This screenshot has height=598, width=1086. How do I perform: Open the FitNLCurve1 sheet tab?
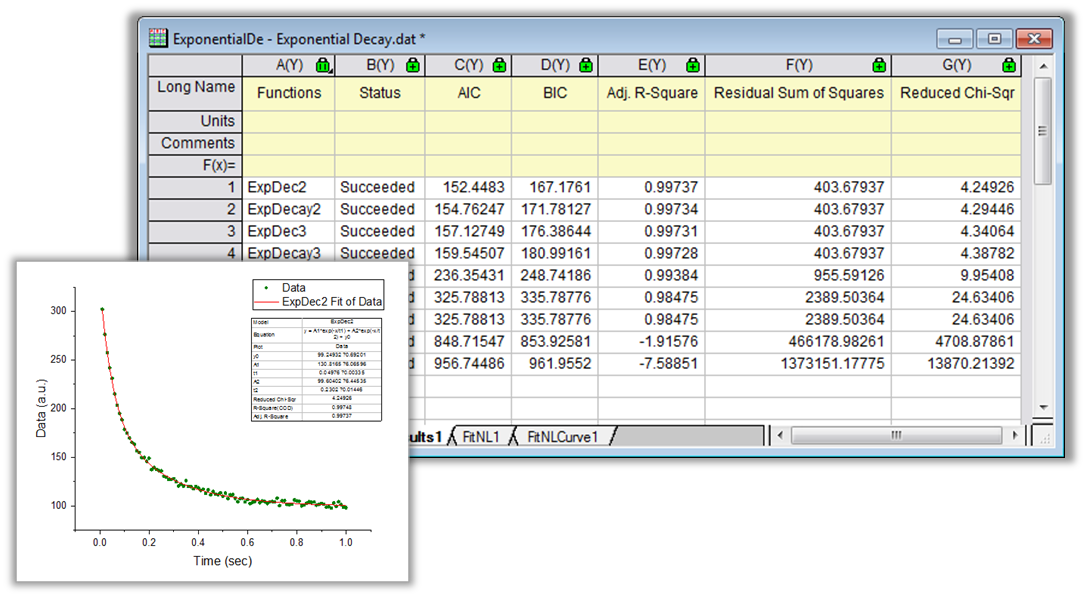click(562, 436)
